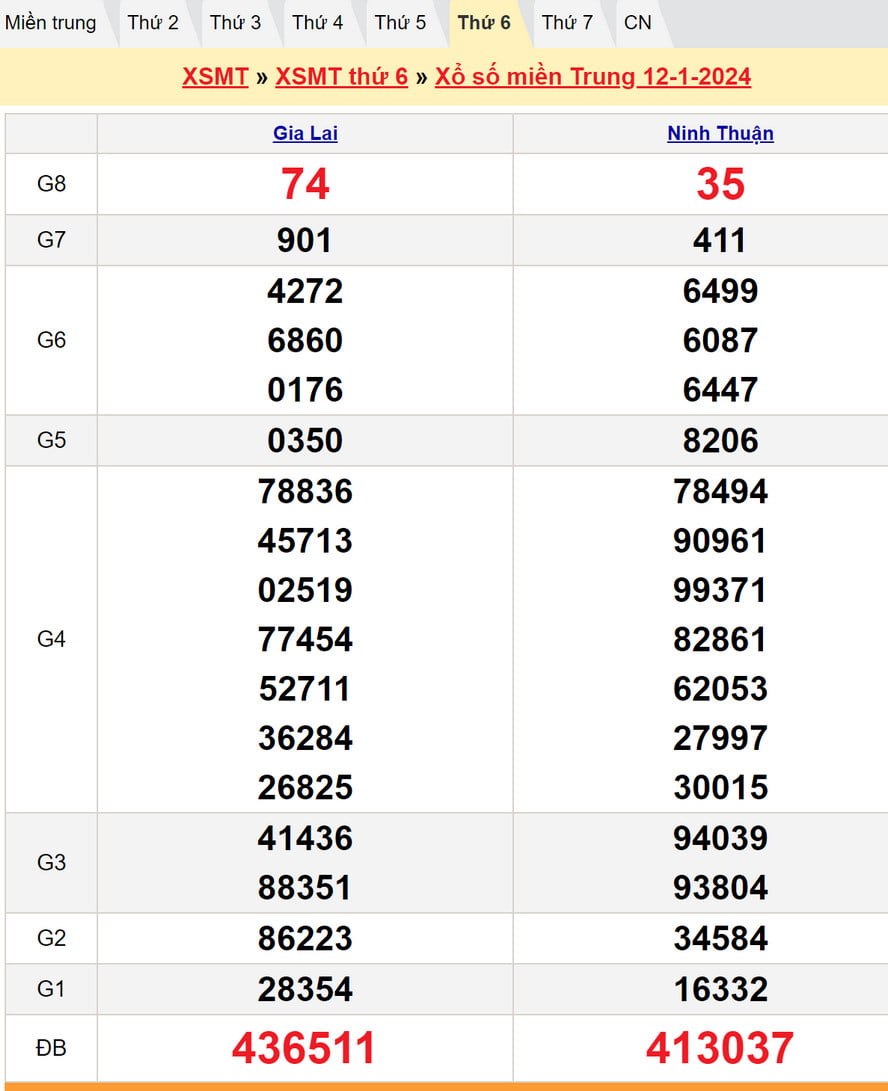This screenshot has width=888, height=1091.
Task: Open the Thứ 5 results tab
Action: click(400, 22)
